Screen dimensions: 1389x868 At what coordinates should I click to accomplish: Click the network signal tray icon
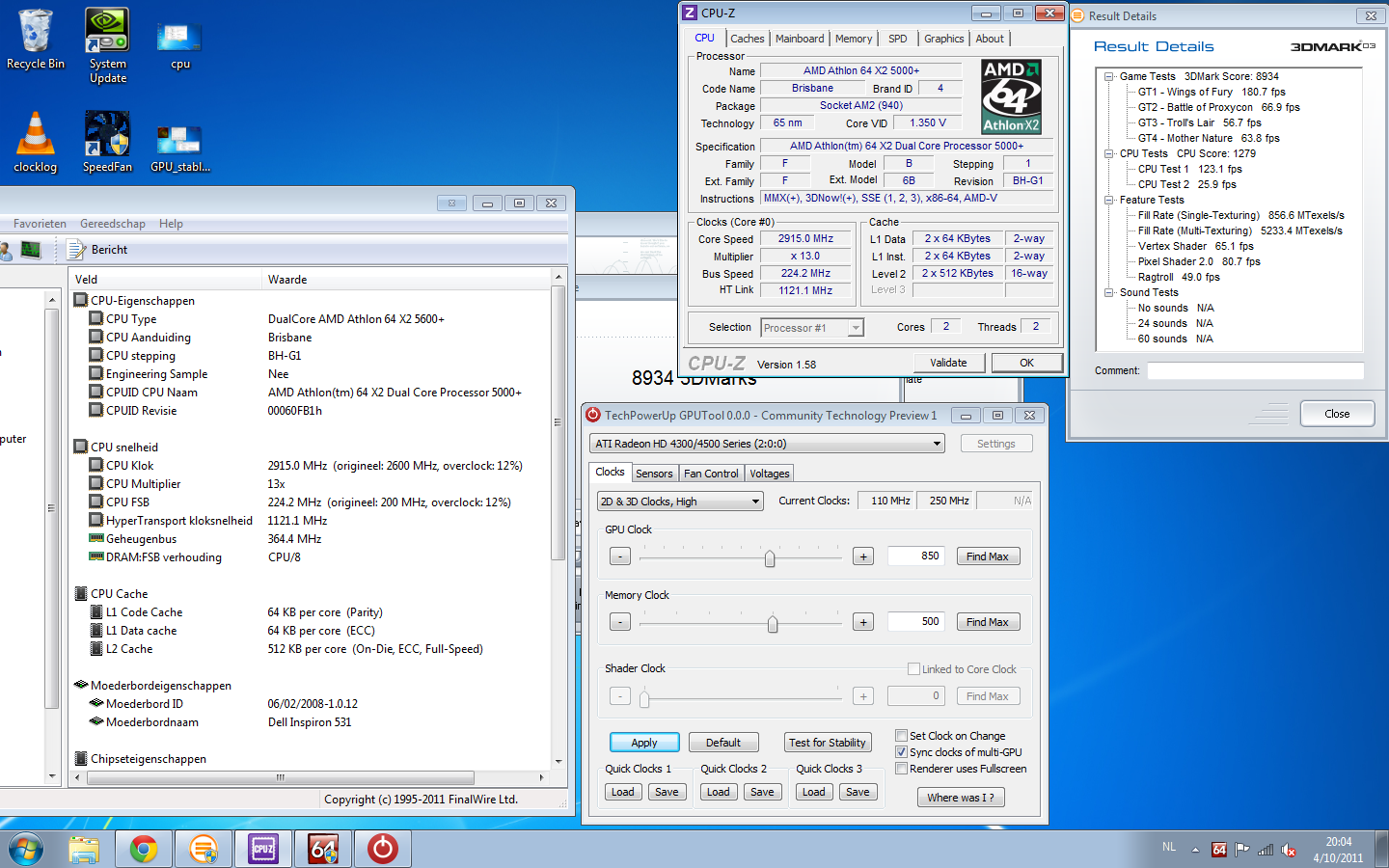tap(1266, 850)
